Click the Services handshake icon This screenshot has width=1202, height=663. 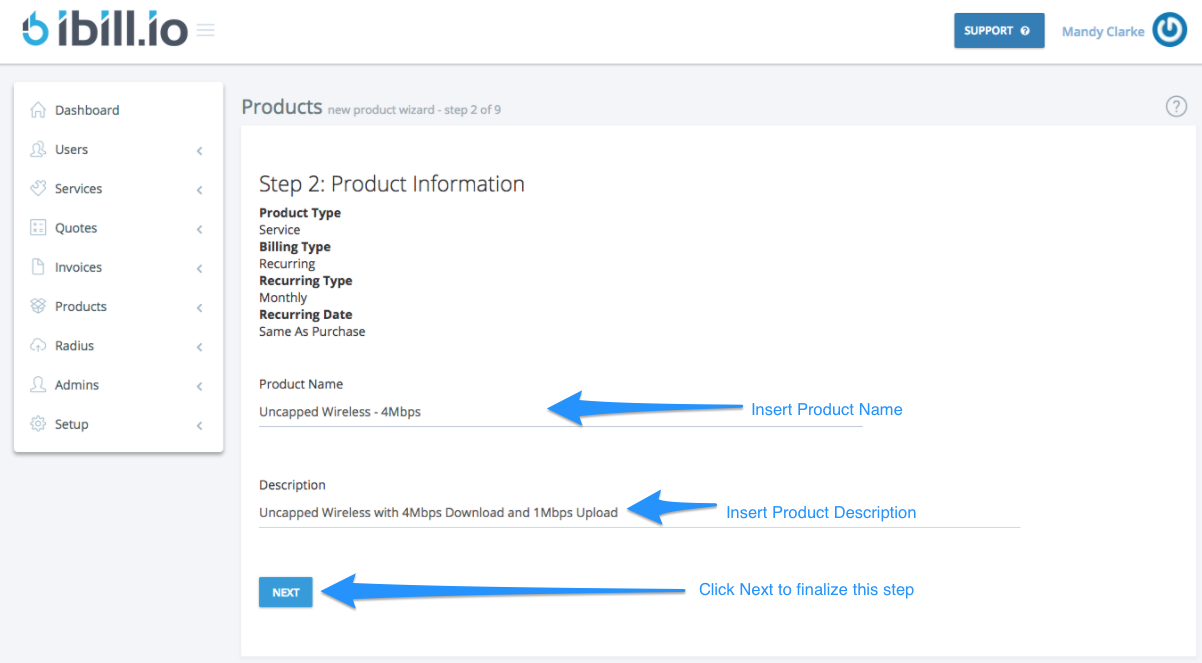click(x=38, y=188)
